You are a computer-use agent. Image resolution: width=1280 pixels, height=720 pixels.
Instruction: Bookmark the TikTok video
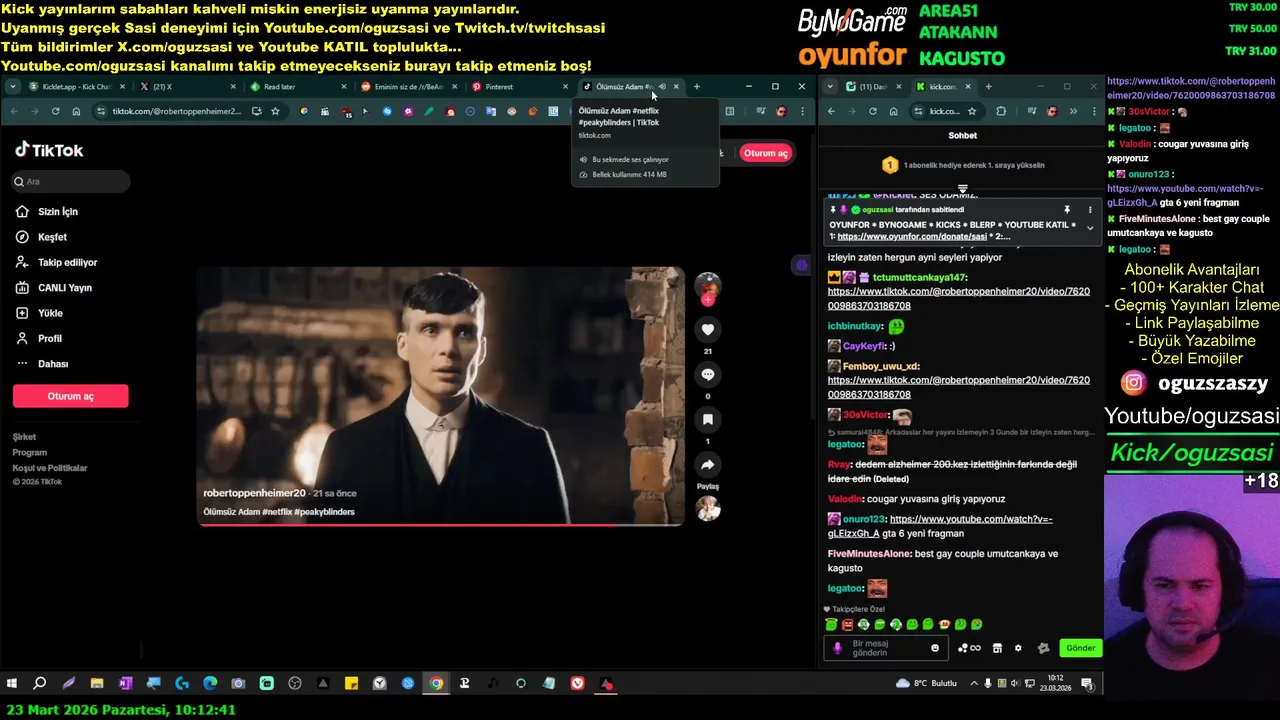click(707, 419)
